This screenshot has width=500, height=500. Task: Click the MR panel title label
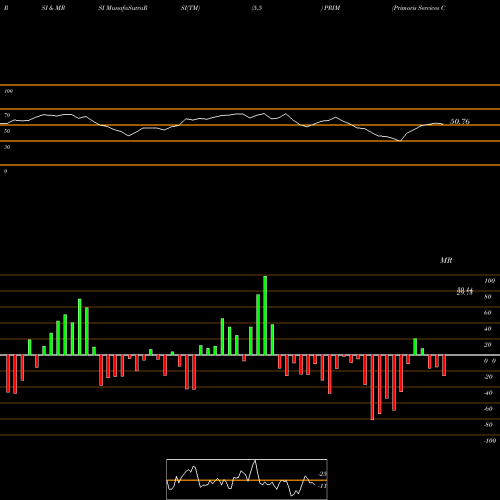[x=446, y=260]
